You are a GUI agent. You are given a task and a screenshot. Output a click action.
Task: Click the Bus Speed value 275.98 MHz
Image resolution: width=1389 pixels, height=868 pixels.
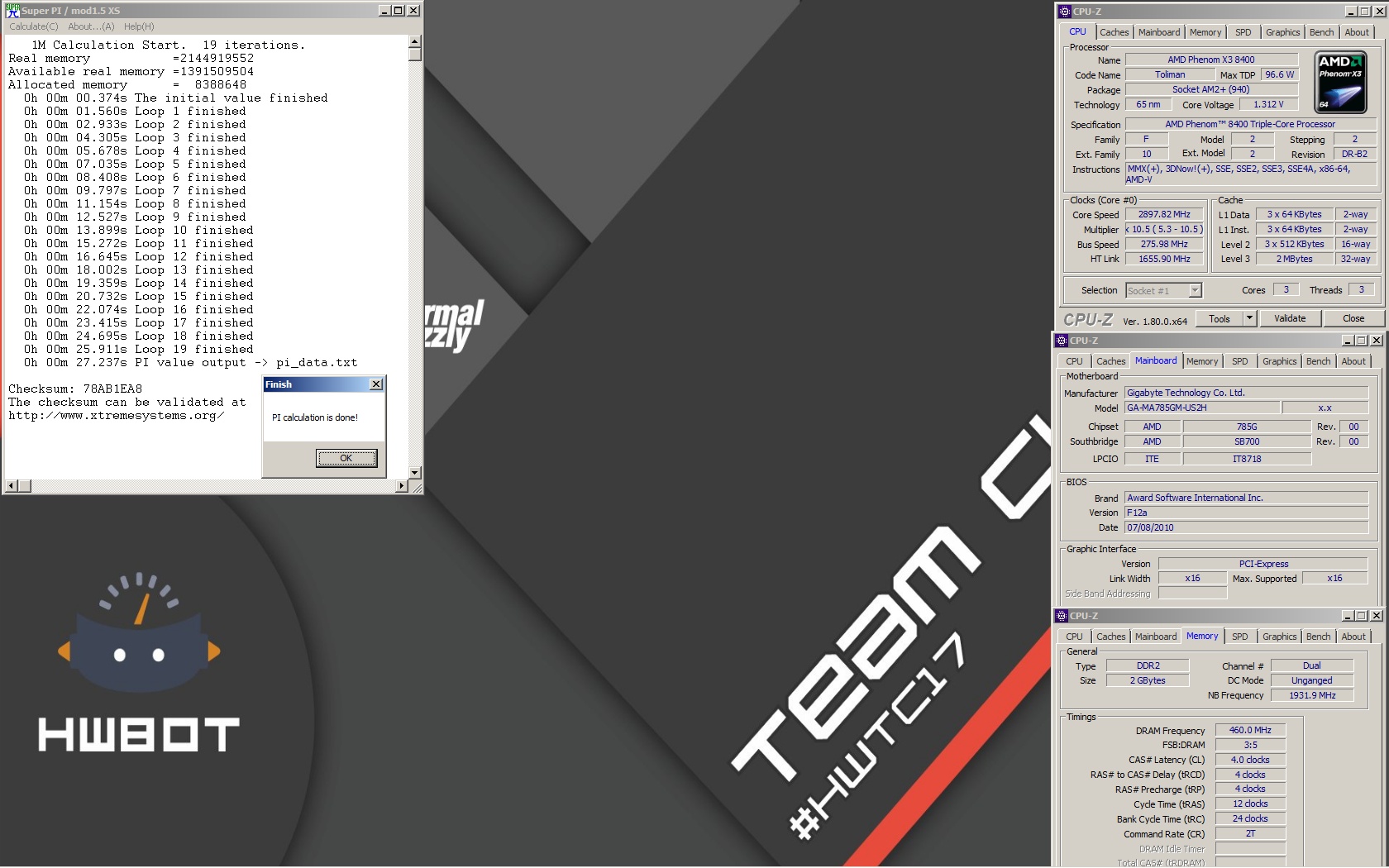(x=1164, y=244)
